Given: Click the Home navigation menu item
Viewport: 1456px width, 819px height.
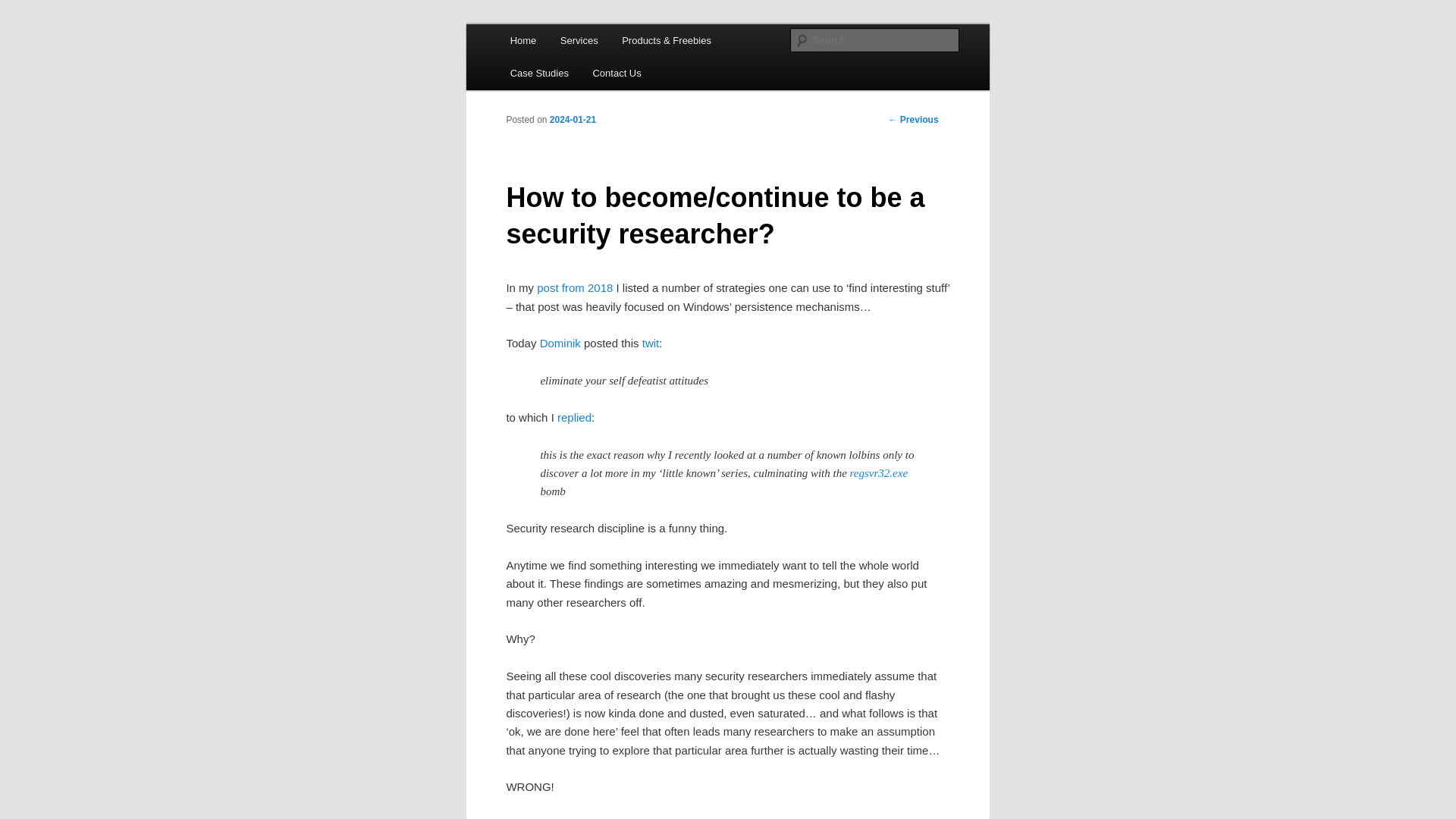Looking at the screenshot, I should tap(522, 40).
